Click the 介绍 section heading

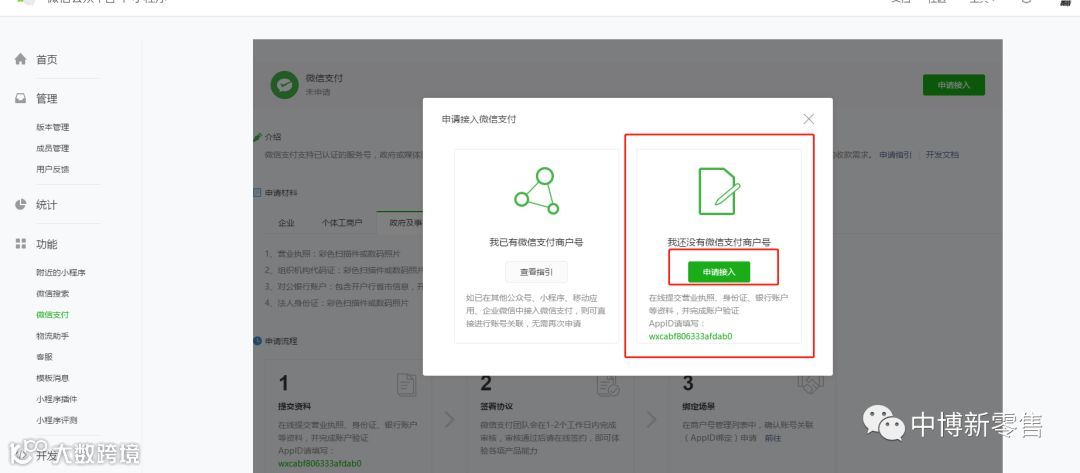pos(273,138)
